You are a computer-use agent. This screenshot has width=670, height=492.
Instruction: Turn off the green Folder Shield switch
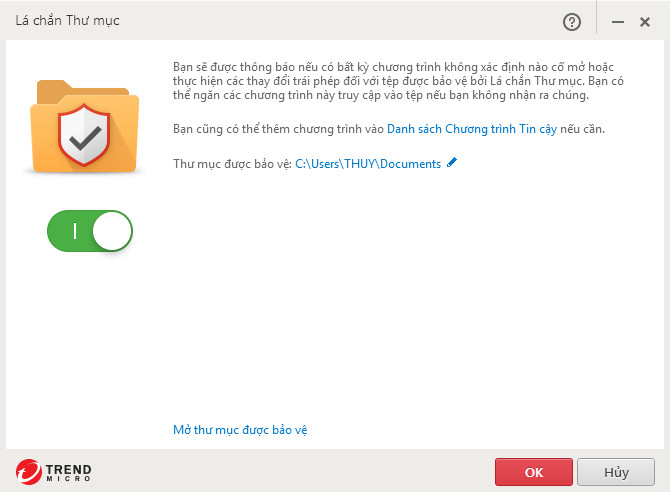tap(90, 231)
